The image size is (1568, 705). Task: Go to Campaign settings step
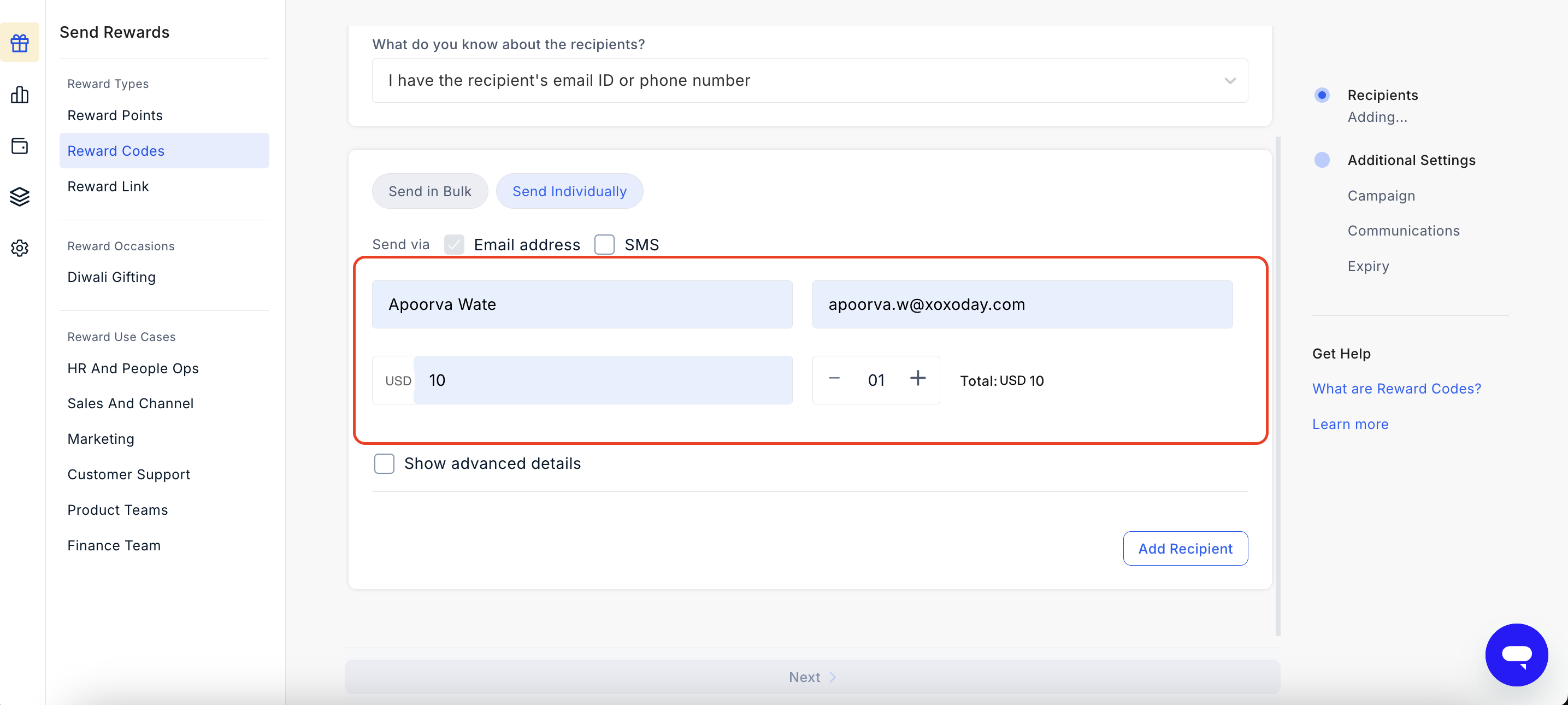pyautogui.click(x=1381, y=196)
